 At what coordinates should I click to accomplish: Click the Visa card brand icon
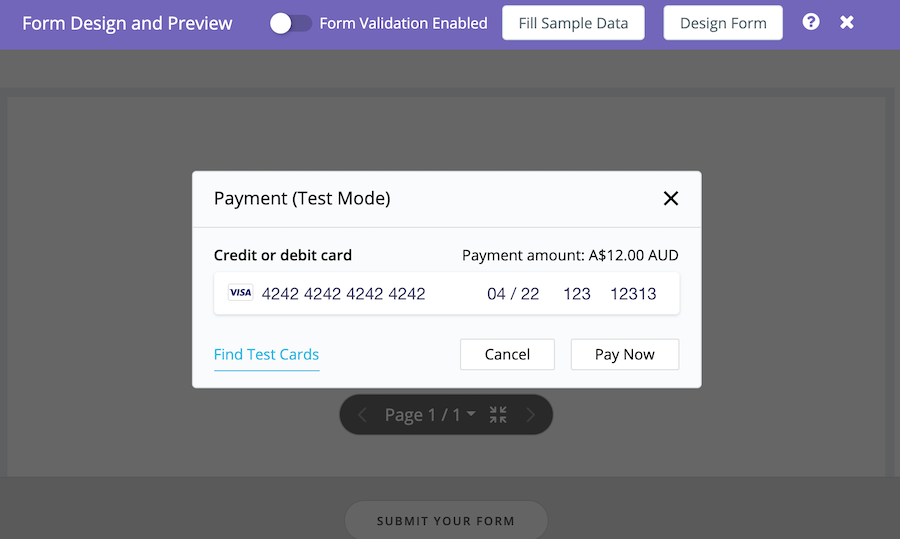point(240,293)
